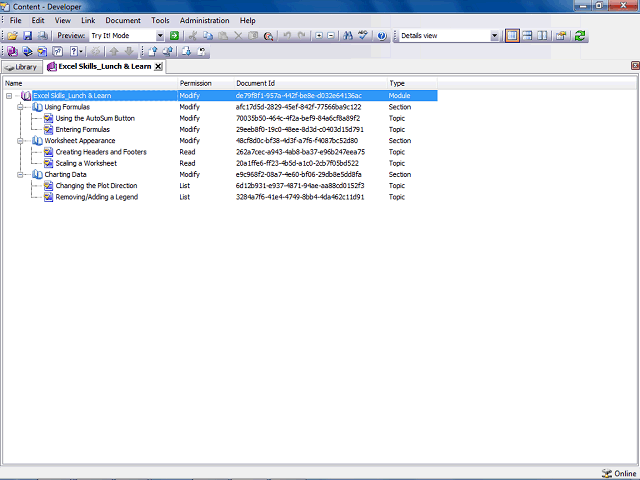Open the Preview mode dropdown
This screenshot has width=640, height=480.
click(160, 36)
